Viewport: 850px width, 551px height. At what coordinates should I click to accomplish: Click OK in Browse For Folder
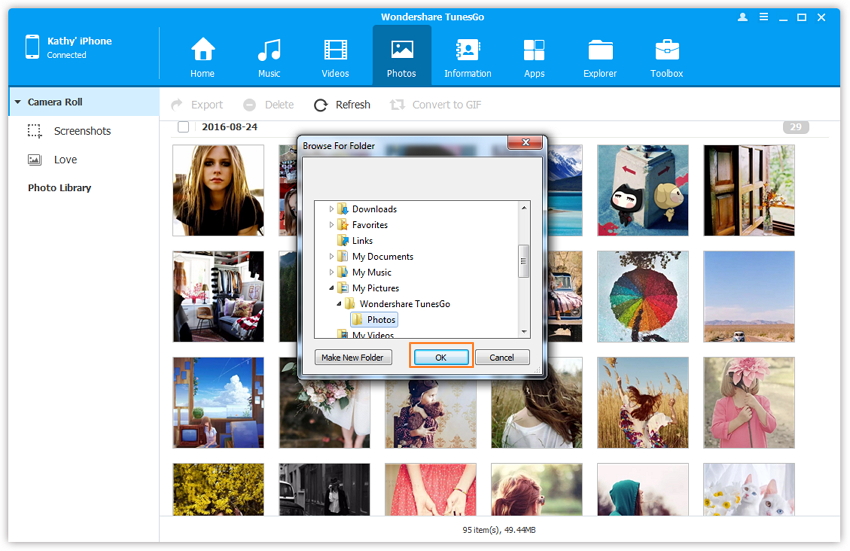pos(440,357)
